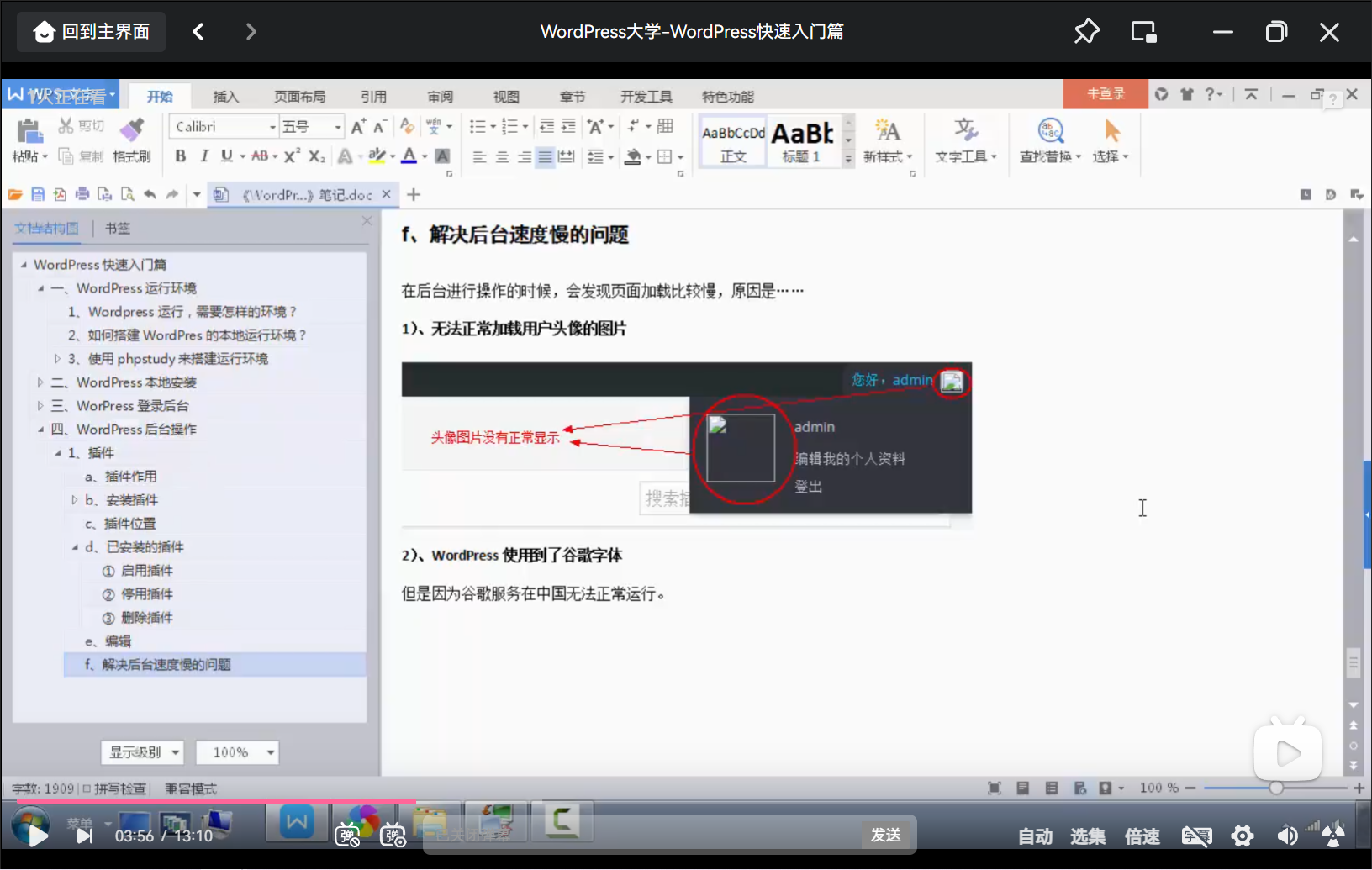1372x870 pixels.
Task: Add a new document tab with plus
Action: pos(414,195)
